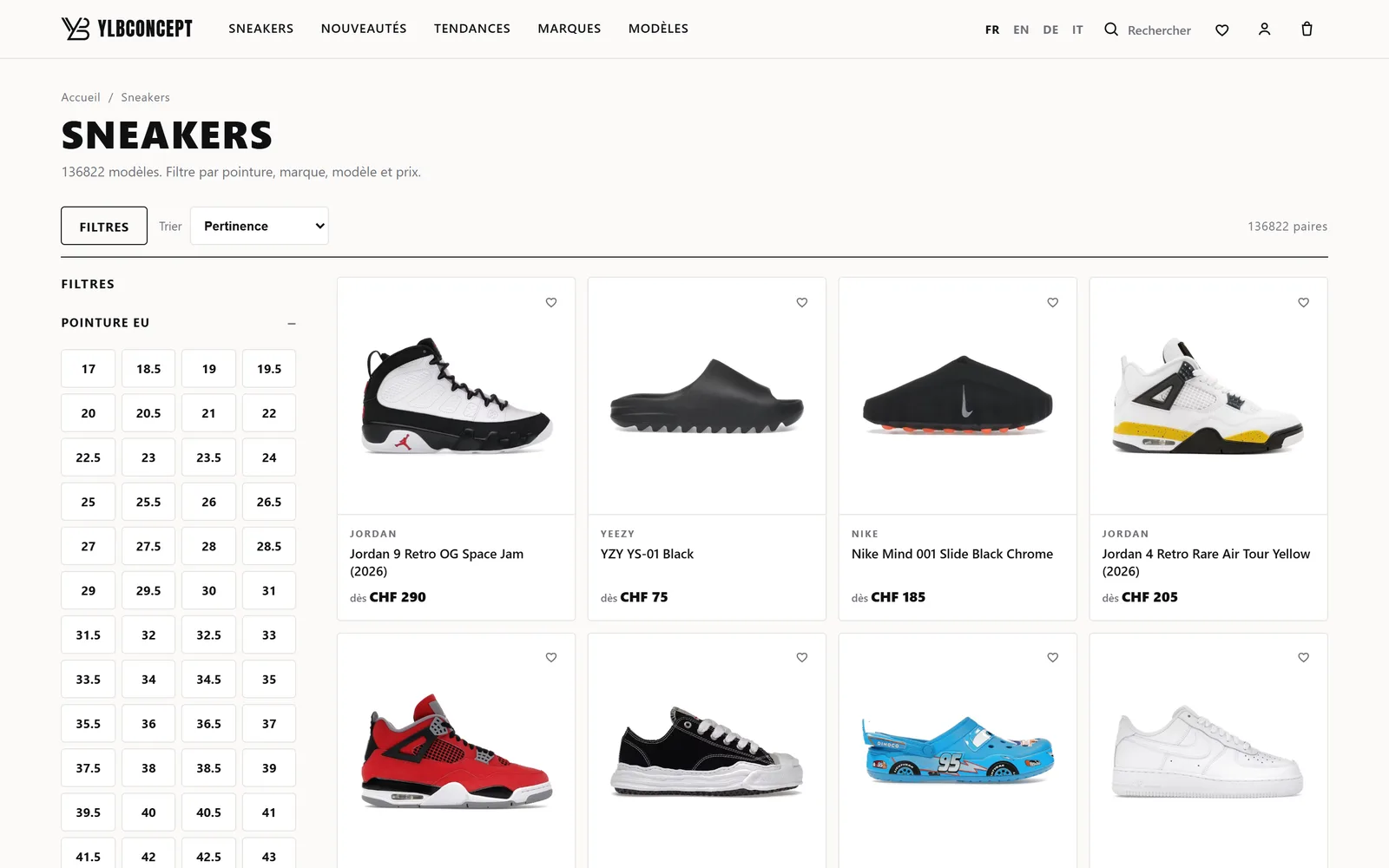1389x868 pixels.
Task: Favorite the Nike Mind 001 Slide
Action: pos(1053,302)
